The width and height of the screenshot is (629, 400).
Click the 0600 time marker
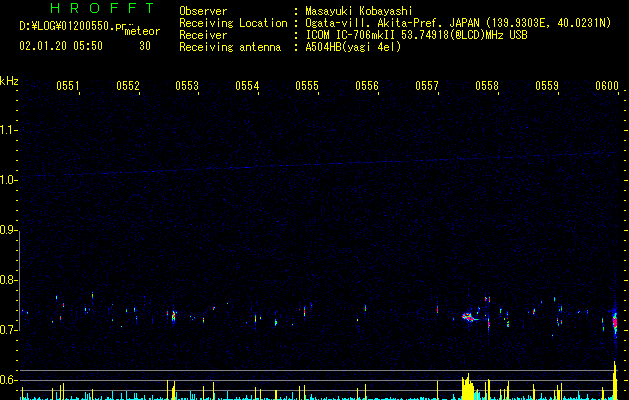coord(607,86)
